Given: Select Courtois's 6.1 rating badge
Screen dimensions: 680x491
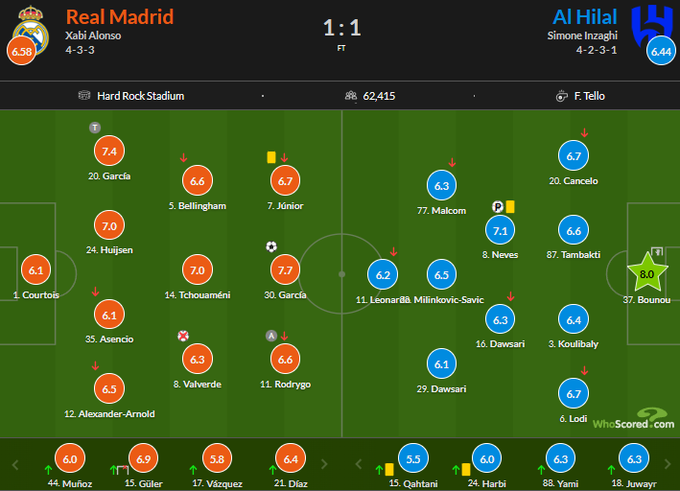Looking at the screenshot, I should (x=36, y=270).
